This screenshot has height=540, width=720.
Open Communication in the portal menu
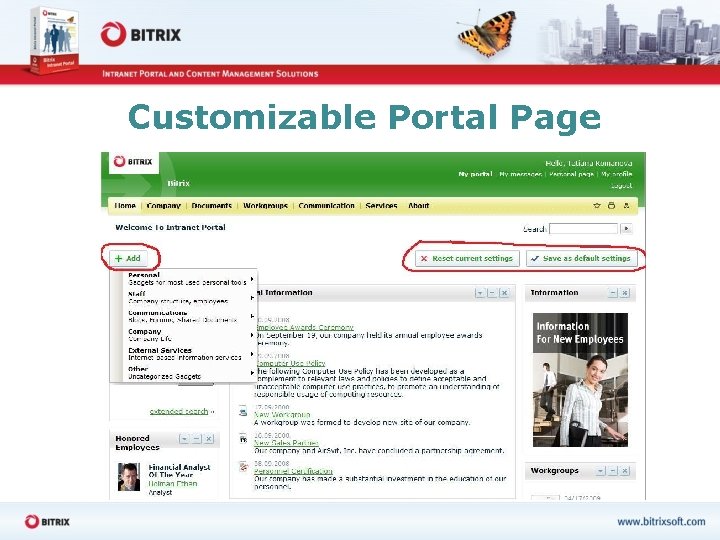tap(326, 206)
